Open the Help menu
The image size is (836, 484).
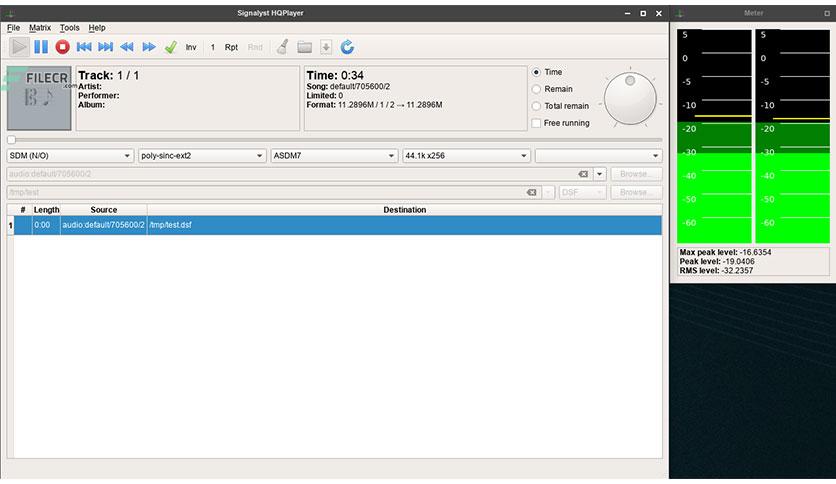pos(97,28)
